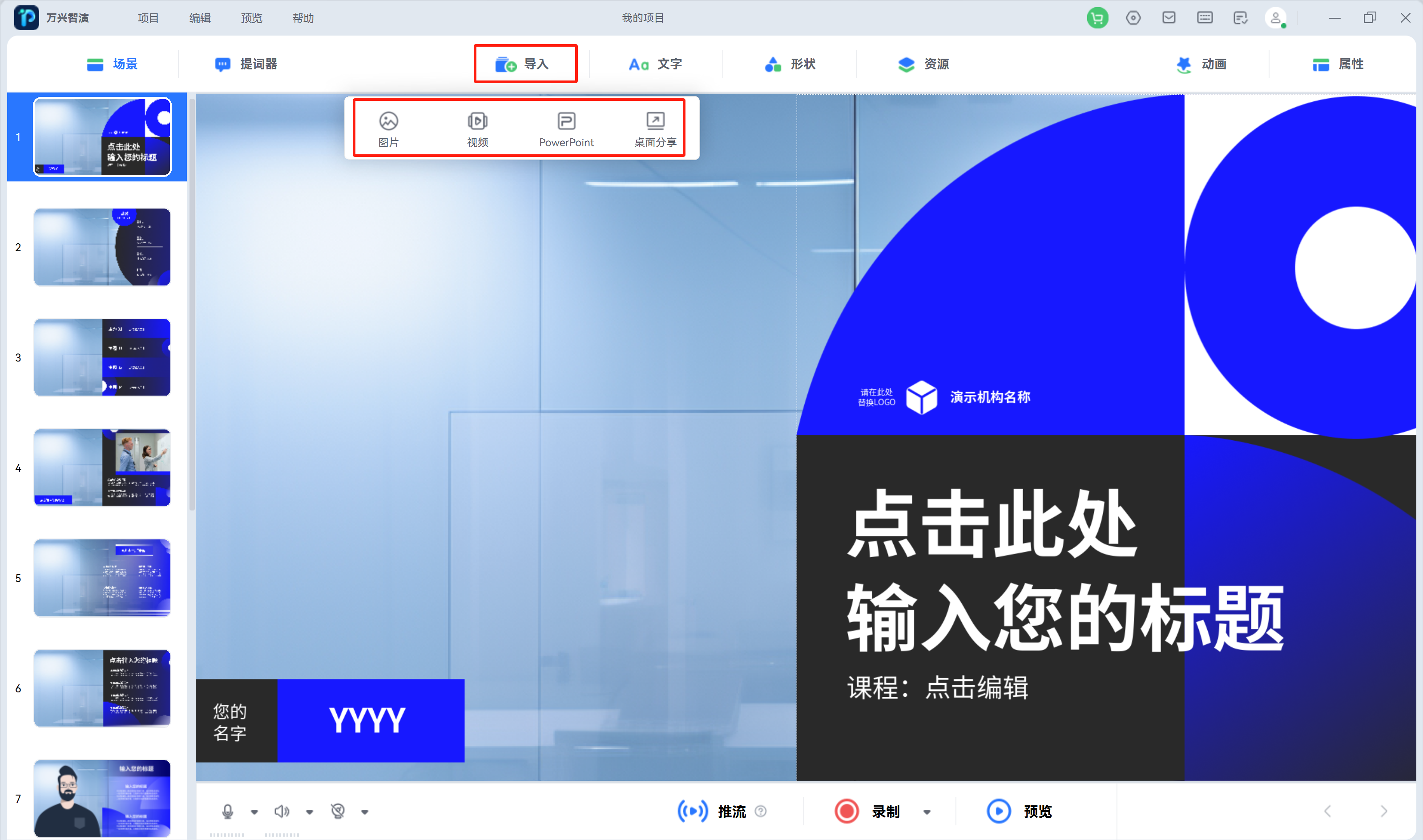Open the 资源 resources panel

click(x=923, y=64)
